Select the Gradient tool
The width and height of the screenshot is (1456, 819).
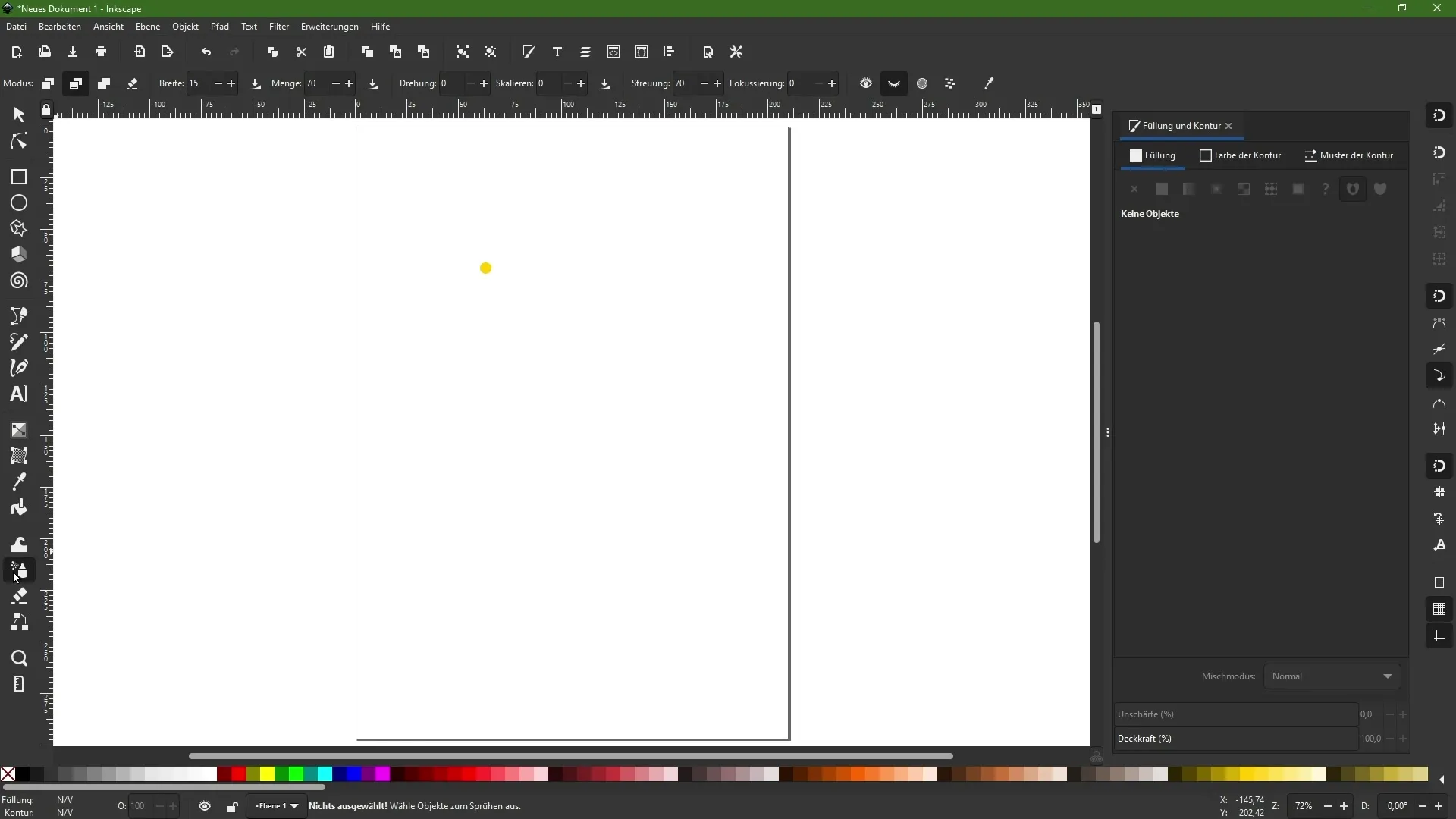[18, 430]
